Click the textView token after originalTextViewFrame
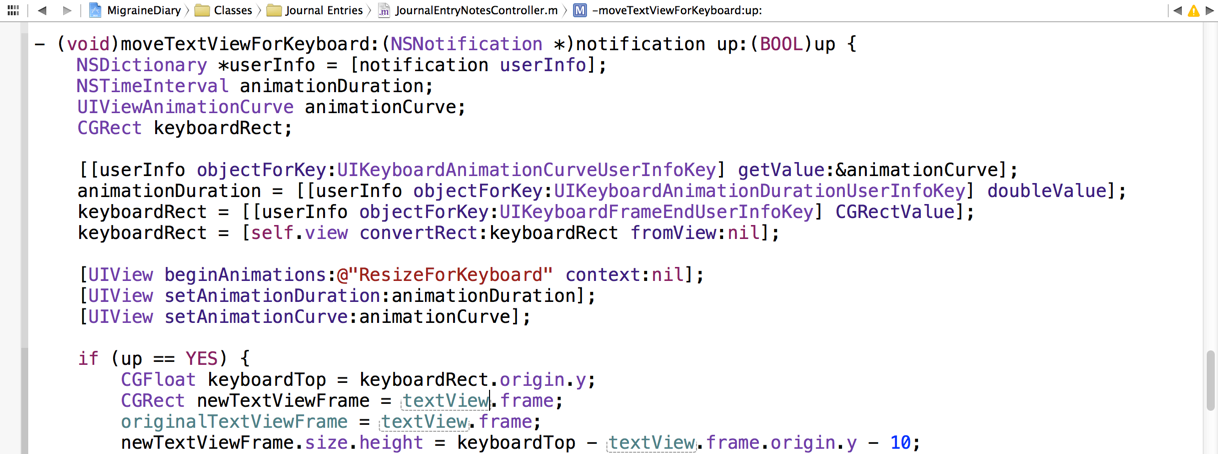 point(424,422)
